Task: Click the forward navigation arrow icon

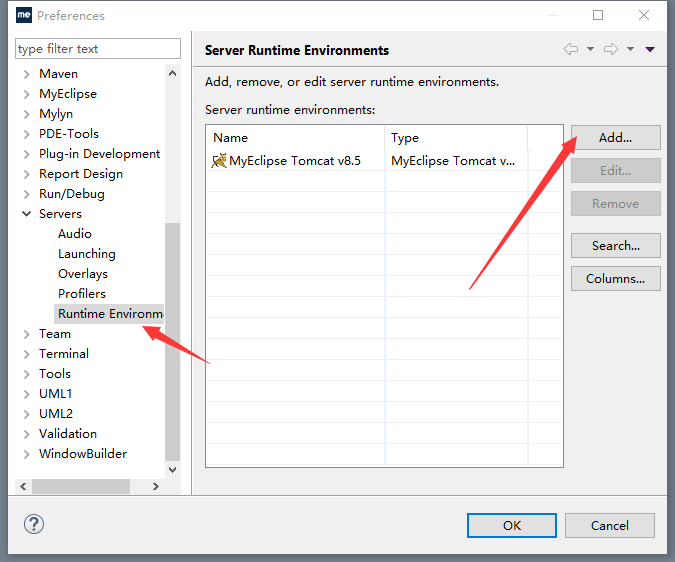Action: (x=610, y=49)
